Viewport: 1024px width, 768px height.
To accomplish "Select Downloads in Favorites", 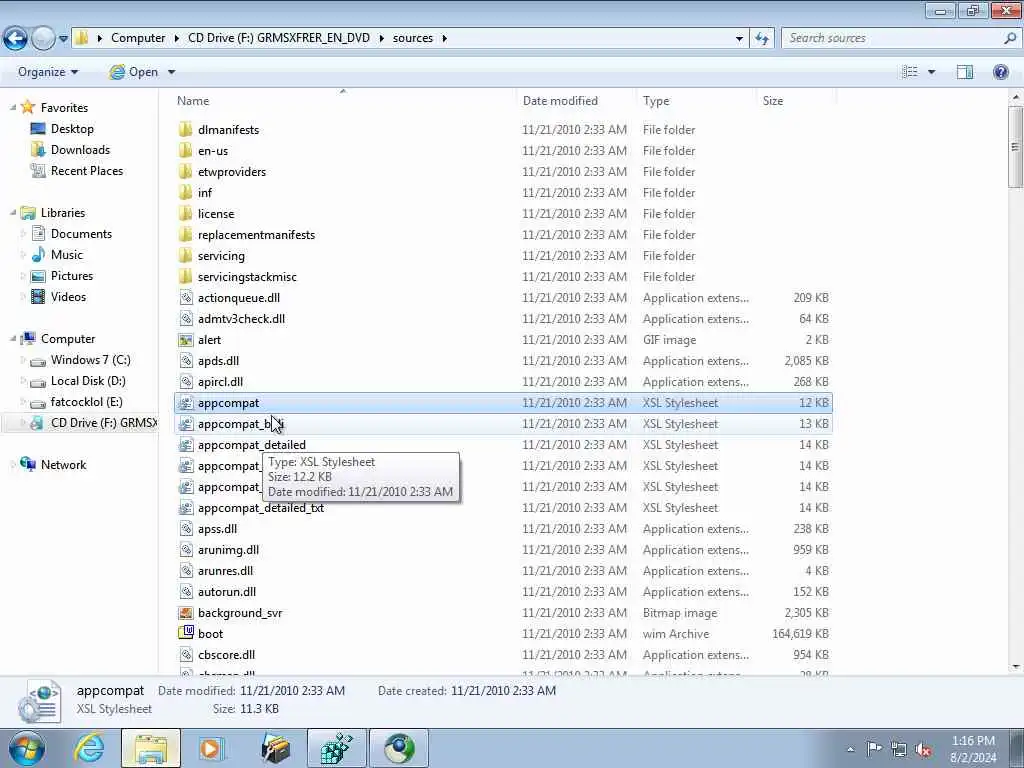I will pos(80,150).
